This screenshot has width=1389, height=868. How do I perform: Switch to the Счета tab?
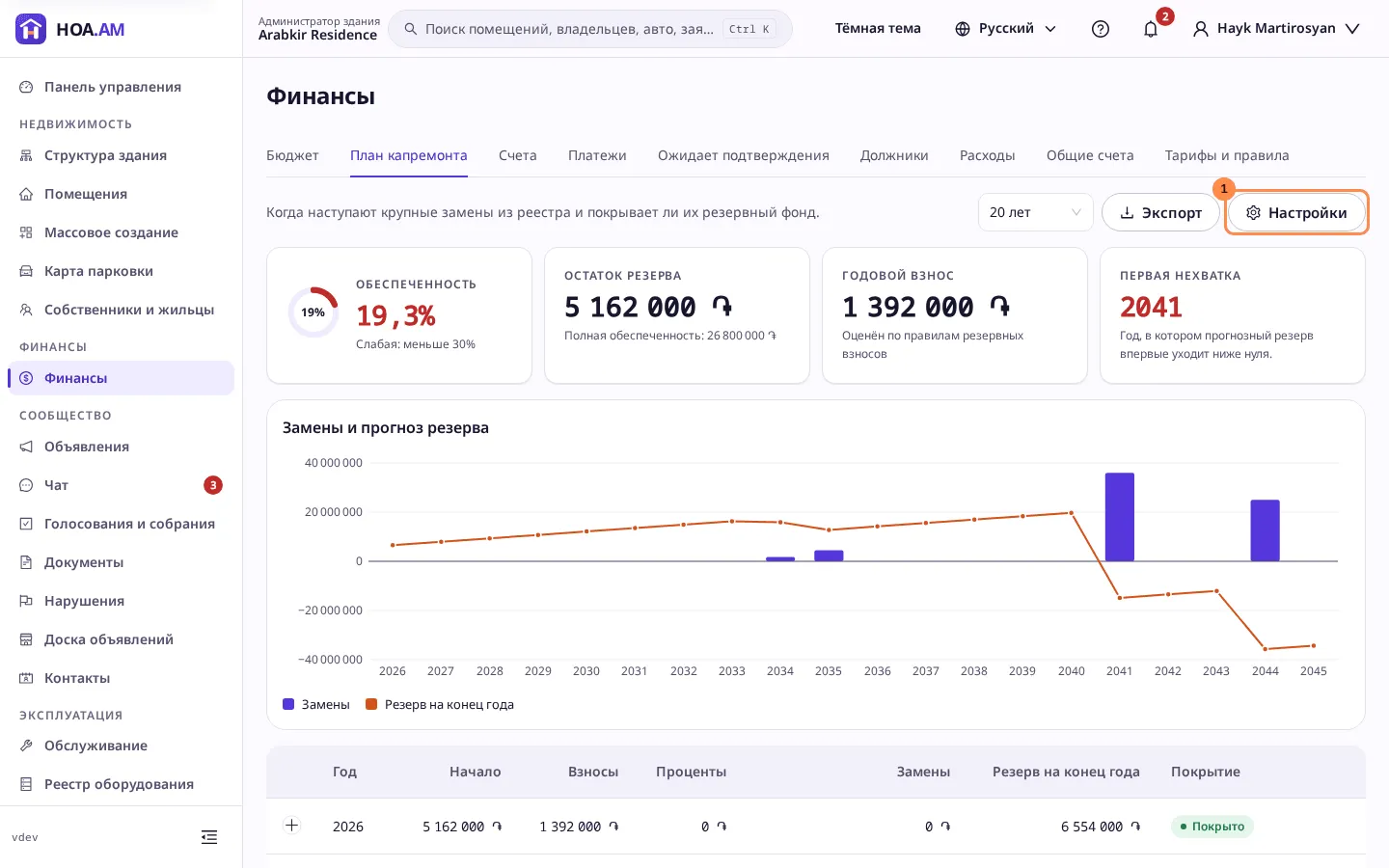click(x=518, y=155)
